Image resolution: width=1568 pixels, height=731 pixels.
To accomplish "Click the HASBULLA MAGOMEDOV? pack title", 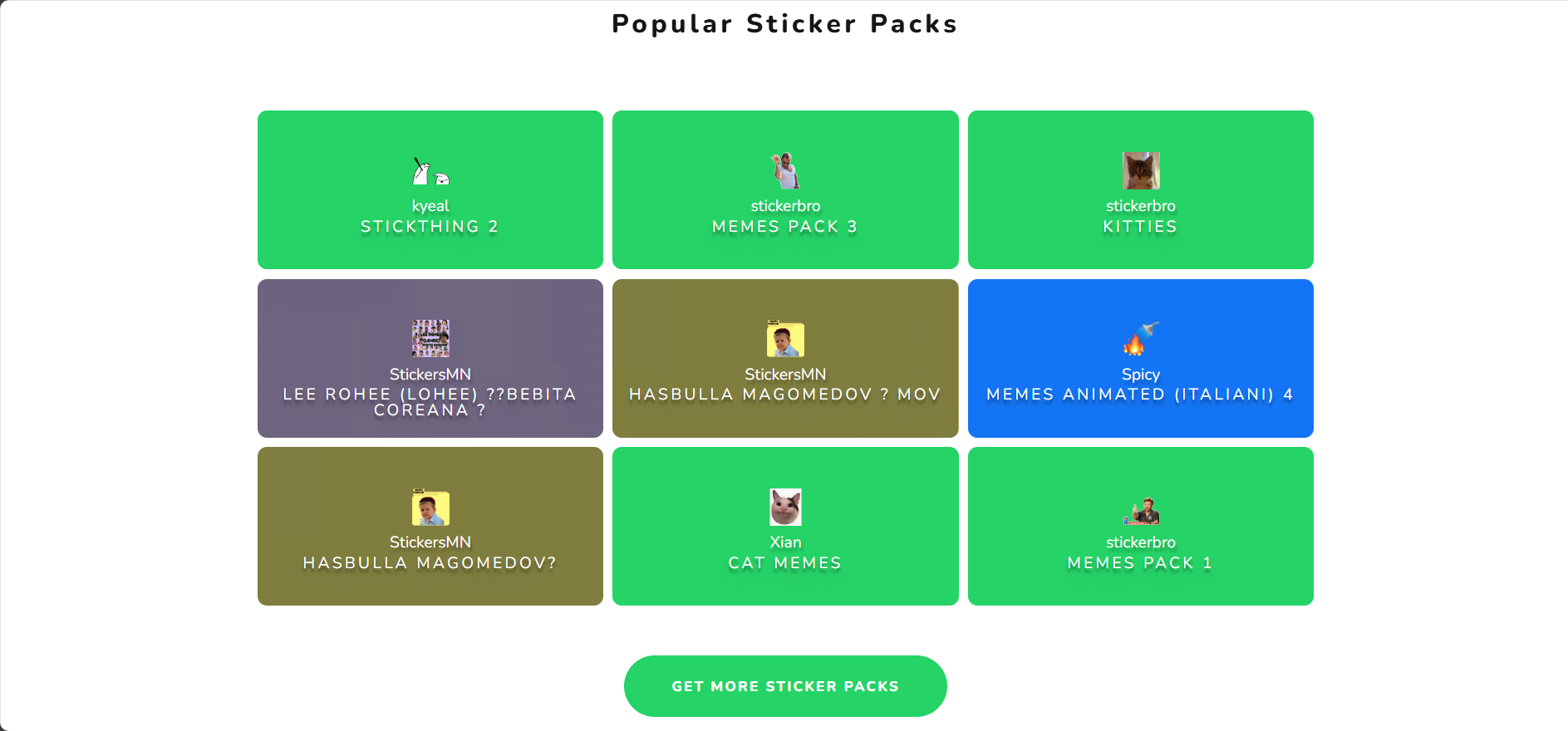I will [430, 563].
